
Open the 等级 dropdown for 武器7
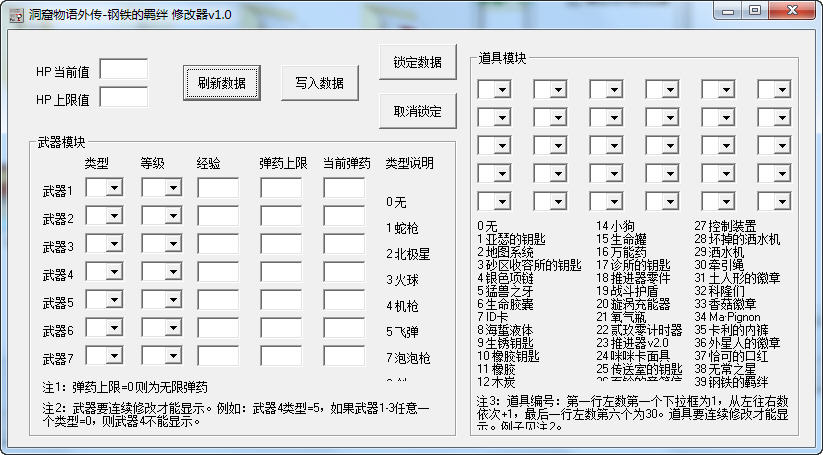coord(161,355)
